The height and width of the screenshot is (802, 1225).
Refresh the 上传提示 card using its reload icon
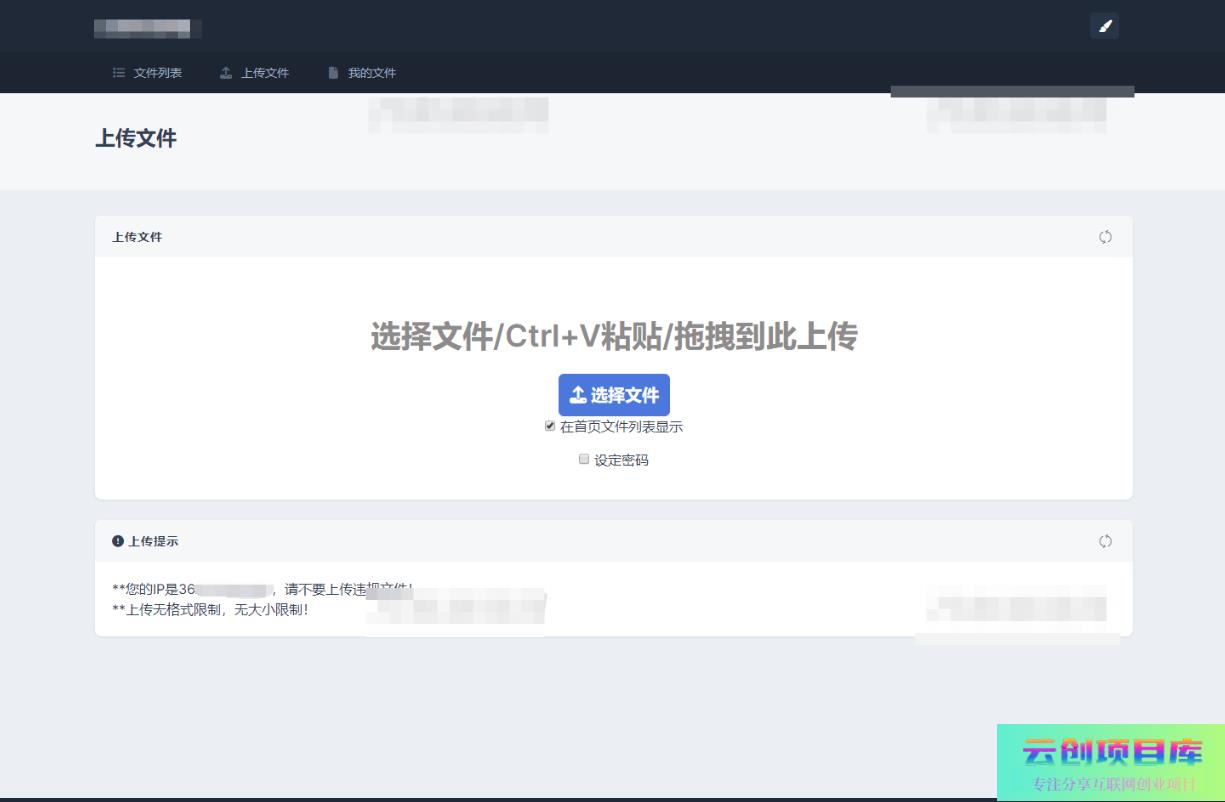tap(1105, 541)
